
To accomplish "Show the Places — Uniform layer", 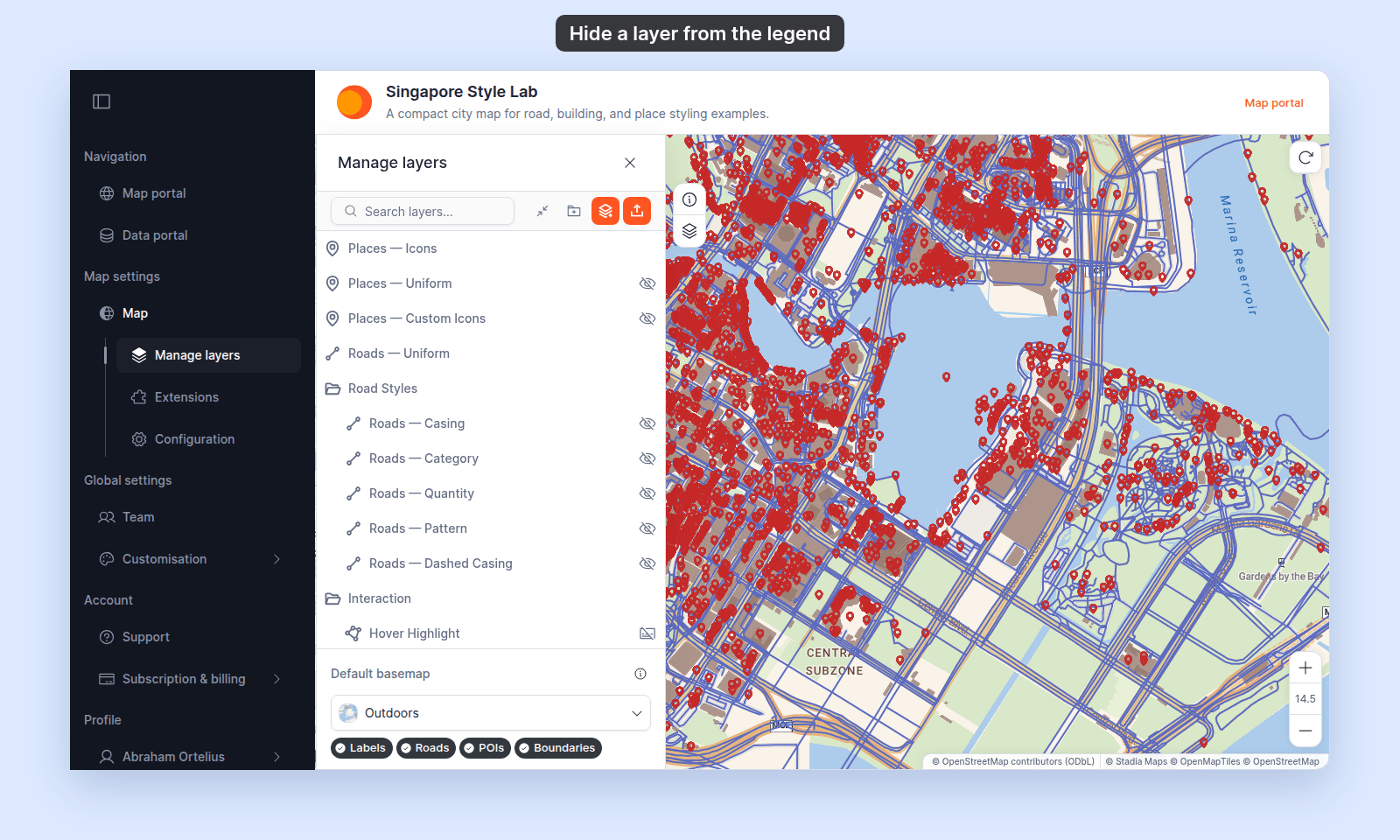I will pyautogui.click(x=647, y=283).
